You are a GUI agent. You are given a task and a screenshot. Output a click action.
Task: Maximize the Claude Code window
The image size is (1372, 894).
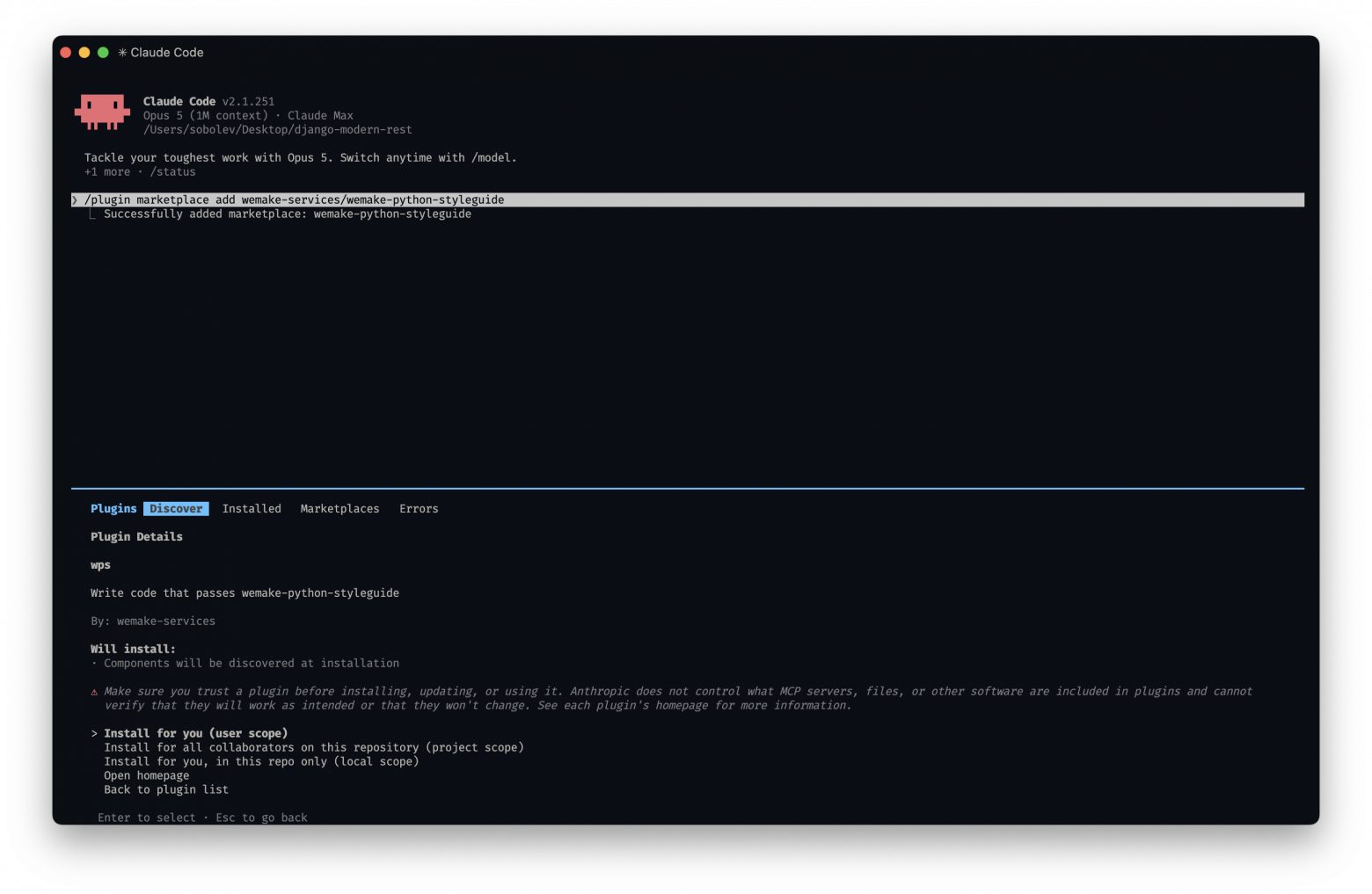(103, 53)
